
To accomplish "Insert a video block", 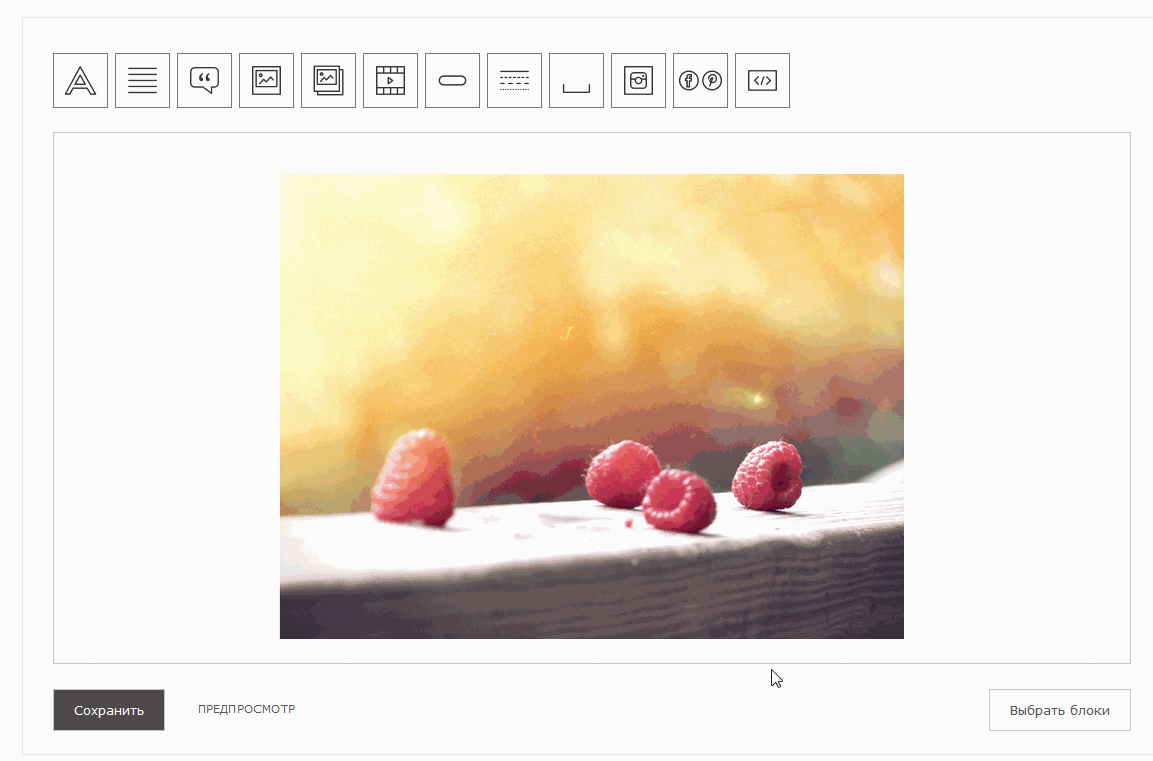I will click(x=390, y=80).
